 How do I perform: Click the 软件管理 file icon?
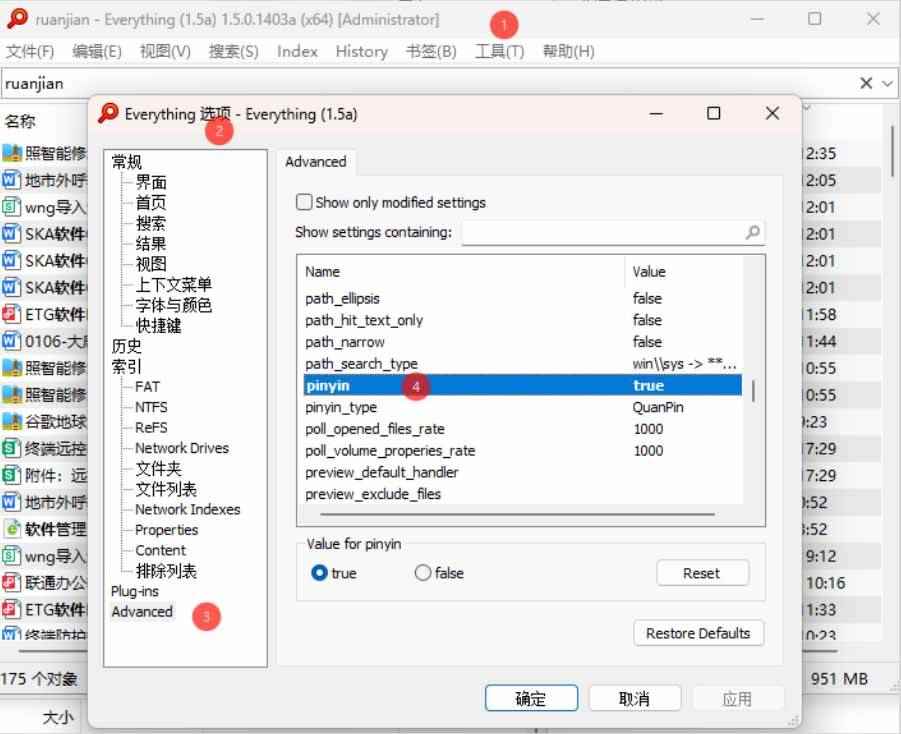tap(11, 529)
